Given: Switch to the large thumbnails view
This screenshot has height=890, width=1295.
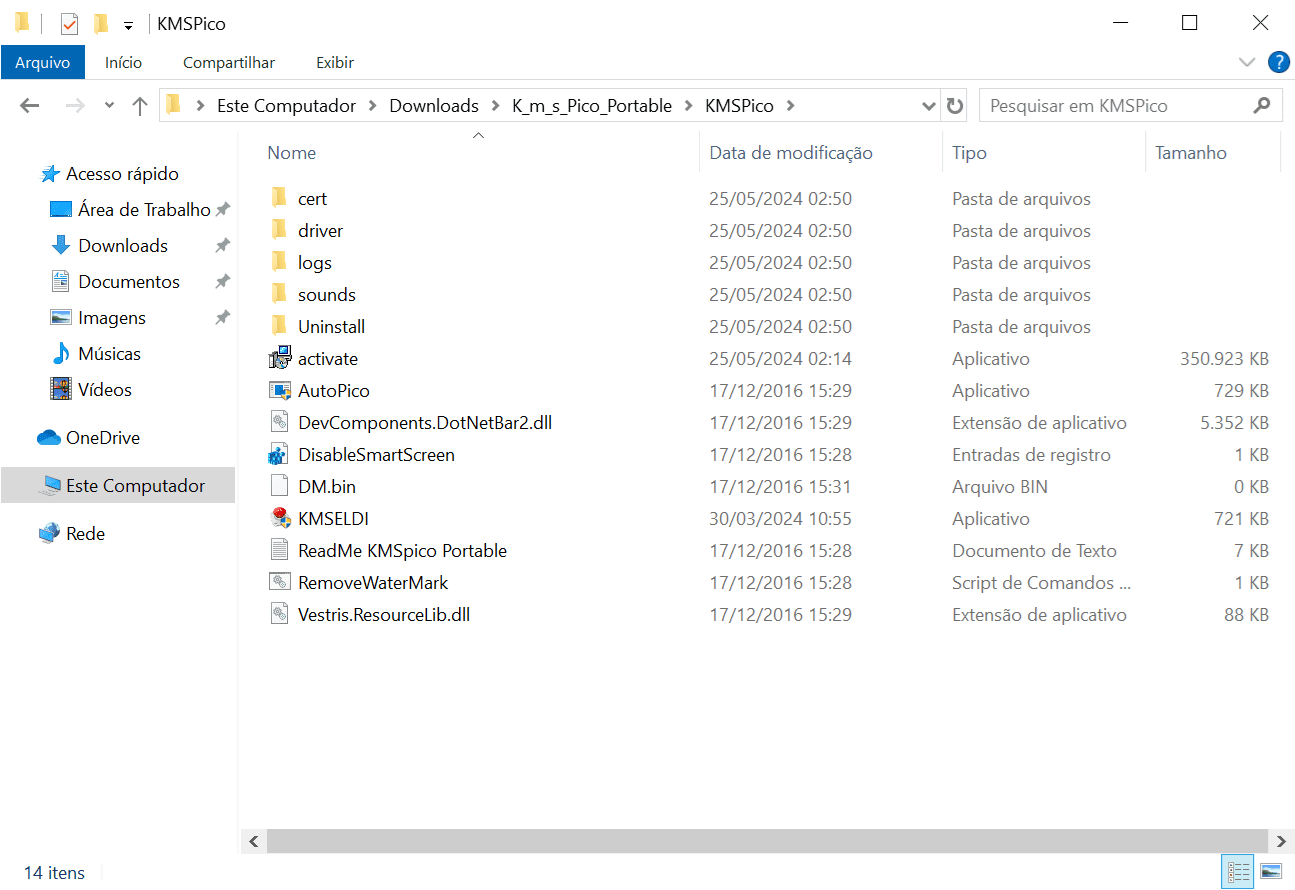Looking at the screenshot, I should [x=1270, y=872].
